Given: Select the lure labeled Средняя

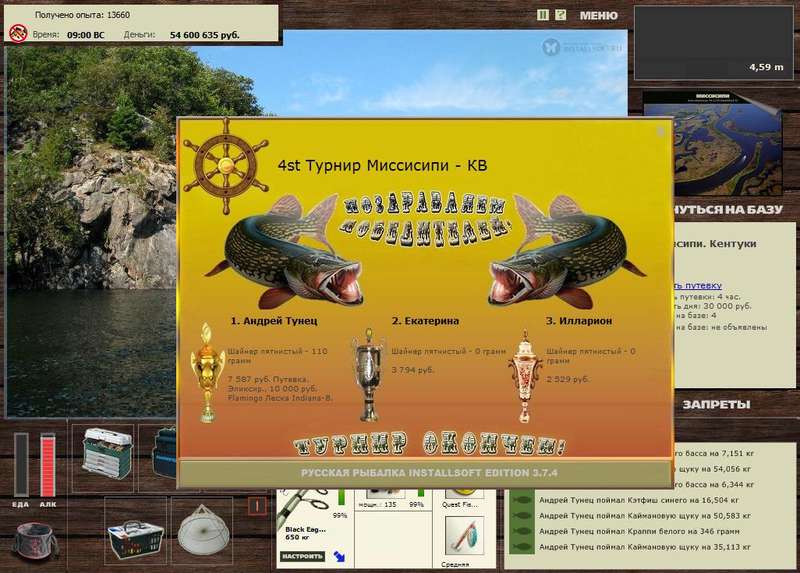Looking at the screenshot, I should click(464, 536).
